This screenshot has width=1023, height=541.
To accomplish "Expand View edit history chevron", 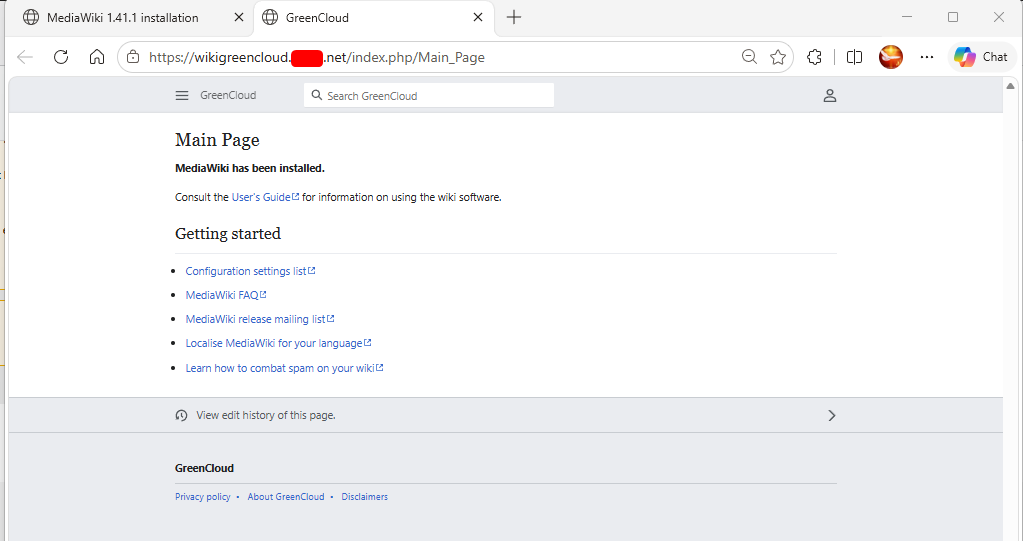I will tap(831, 416).
